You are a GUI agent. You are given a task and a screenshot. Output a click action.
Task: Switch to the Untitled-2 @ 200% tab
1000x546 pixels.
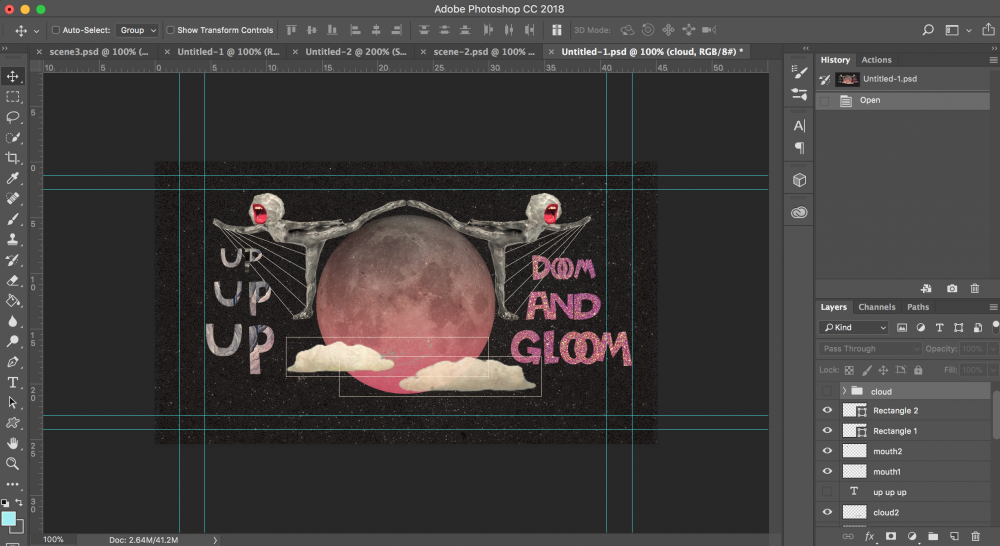pos(355,52)
